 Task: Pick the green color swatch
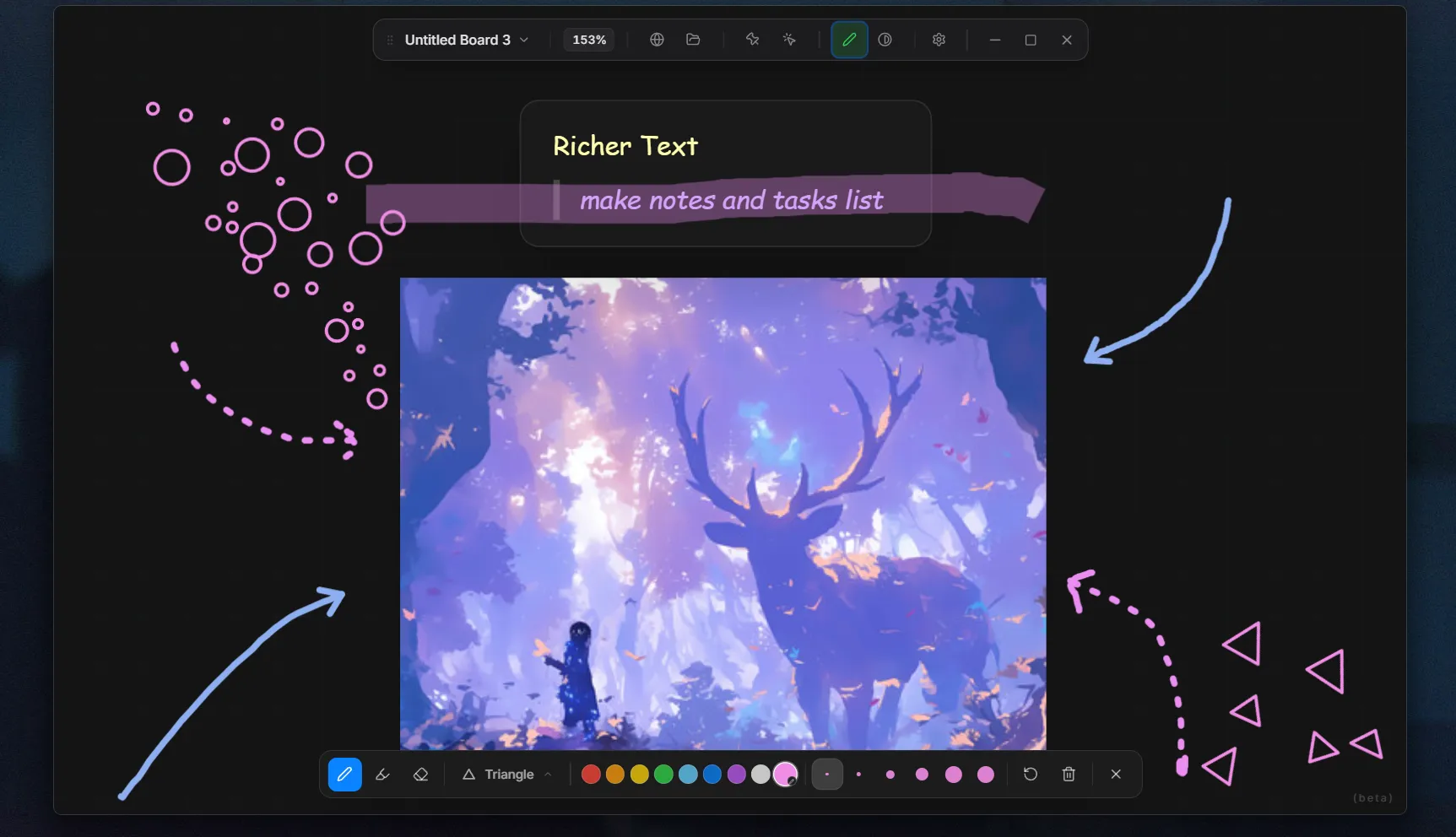664,775
